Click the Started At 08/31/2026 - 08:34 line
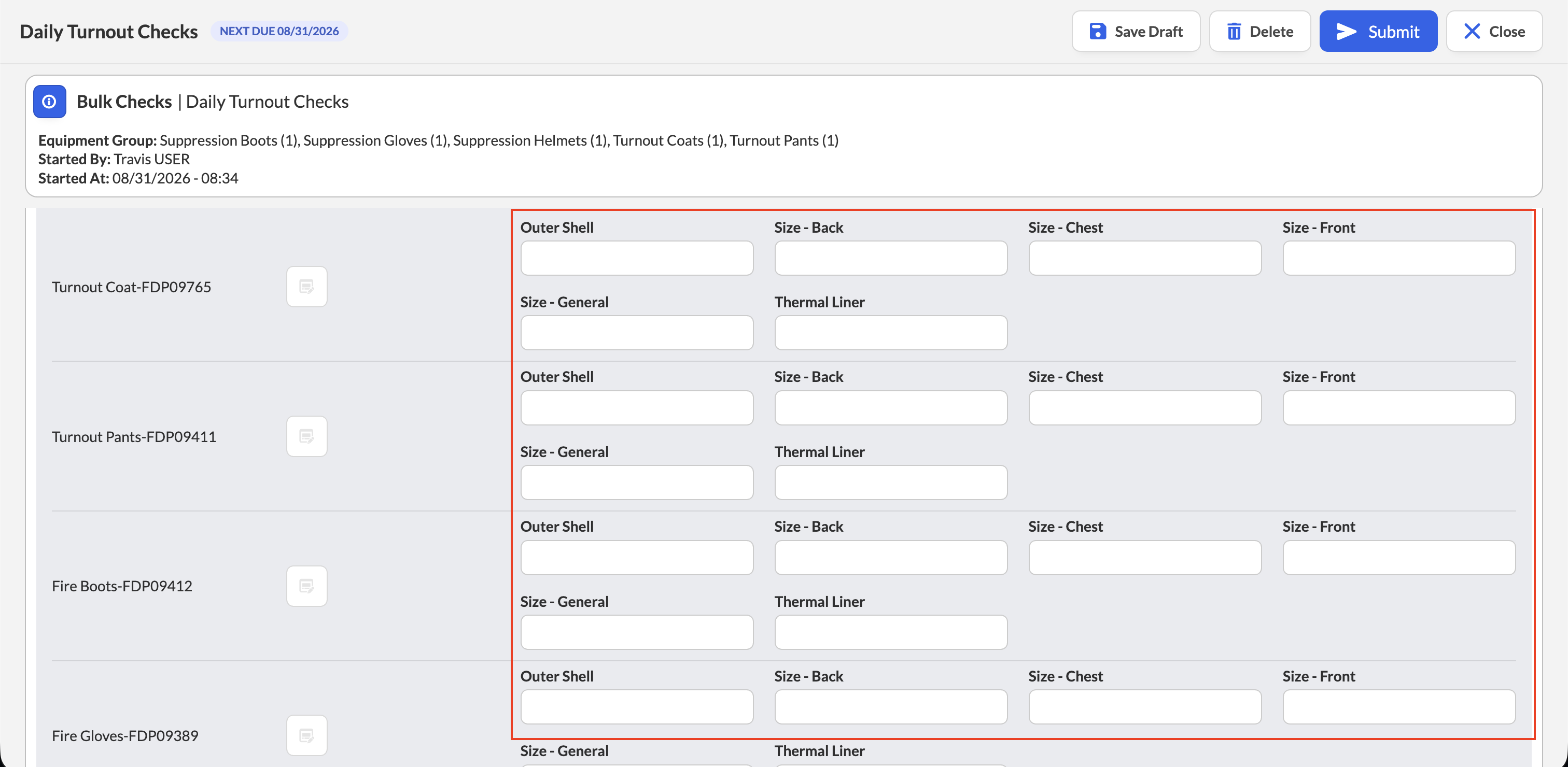 (138, 178)
